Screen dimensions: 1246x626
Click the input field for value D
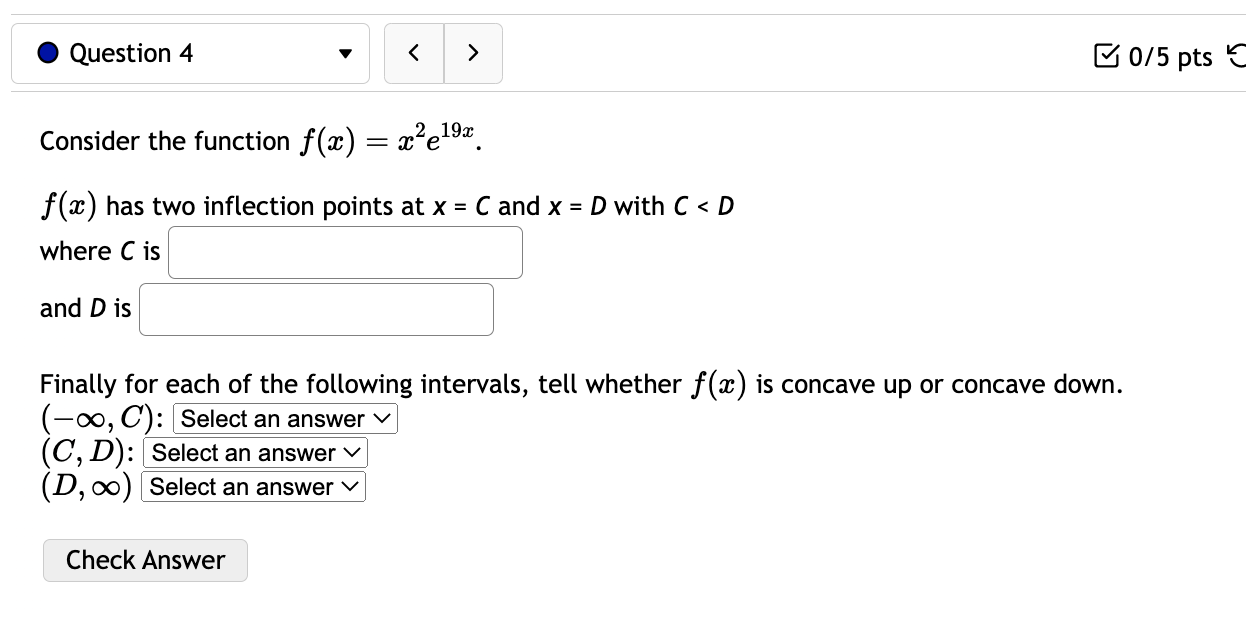point(316,309)
